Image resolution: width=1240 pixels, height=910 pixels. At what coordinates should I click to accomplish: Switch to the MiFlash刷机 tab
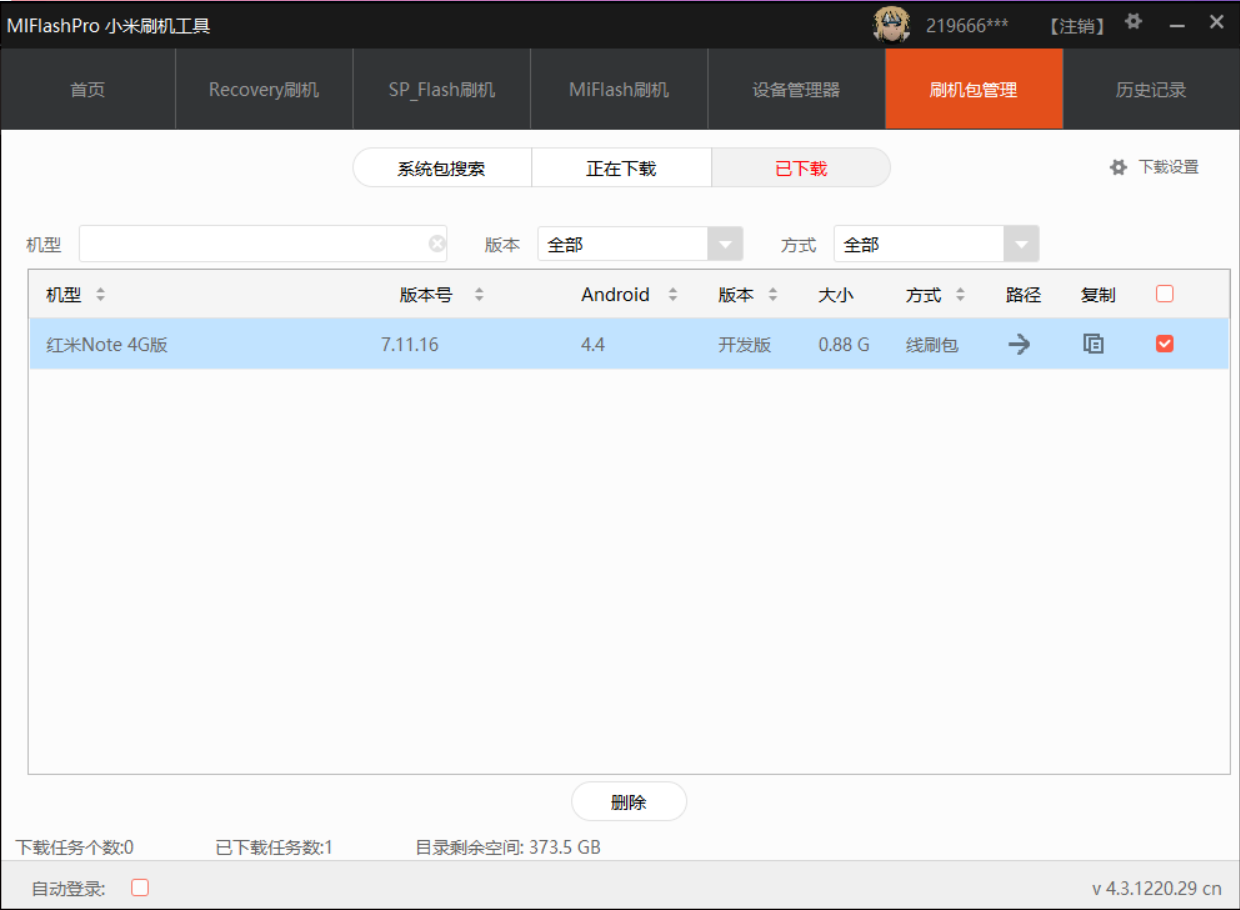[619, 89]
